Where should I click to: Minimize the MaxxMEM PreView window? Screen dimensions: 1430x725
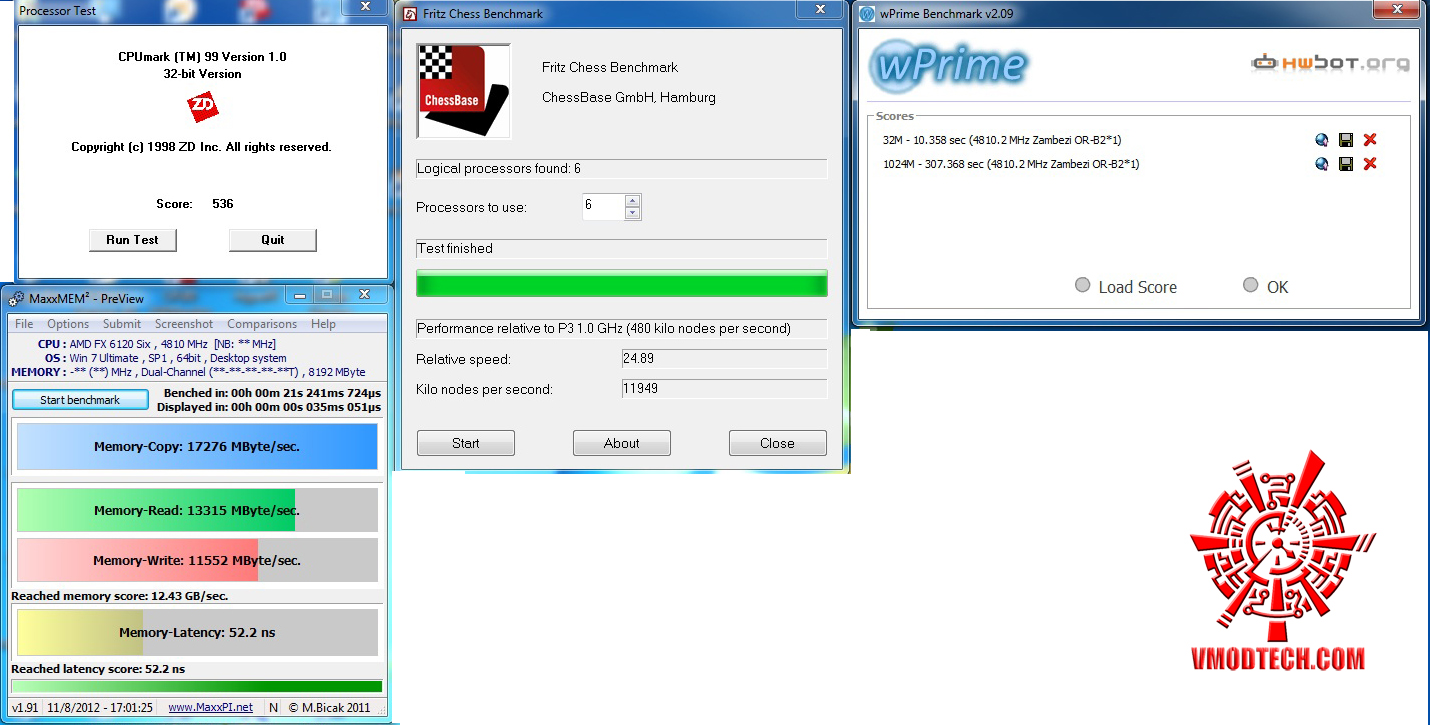coord(300,295)
